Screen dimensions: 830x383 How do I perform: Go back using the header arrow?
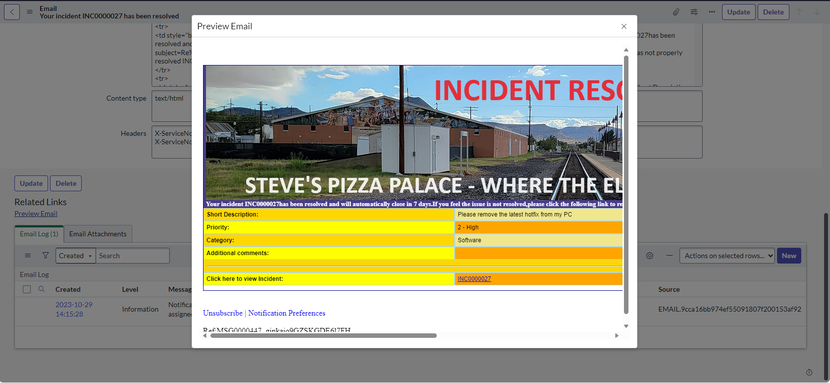click(12, 12)
